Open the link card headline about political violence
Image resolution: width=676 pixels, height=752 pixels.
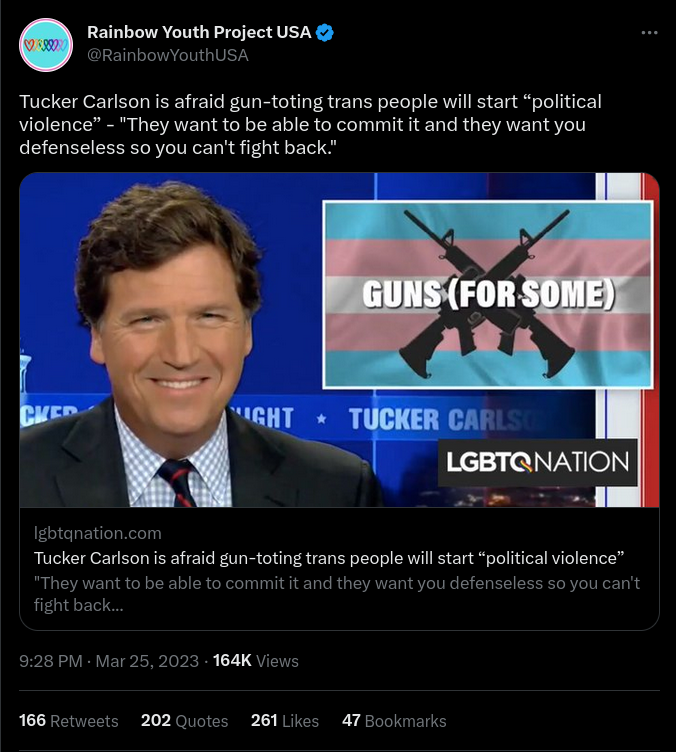(329, 558)
